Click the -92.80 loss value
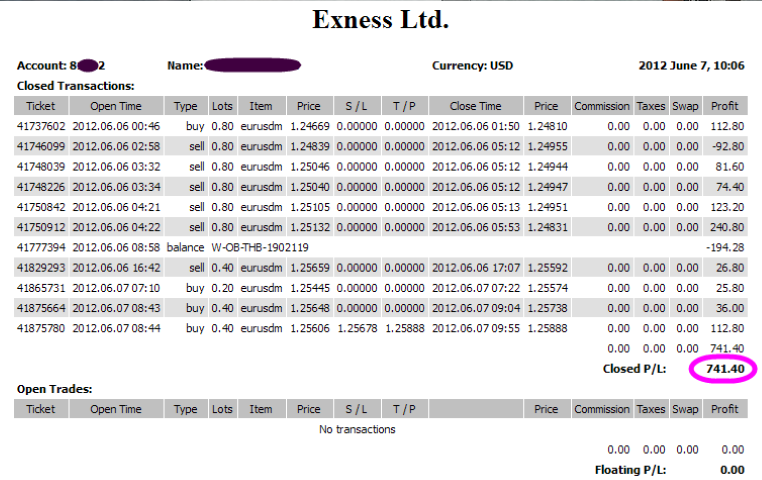 click(x=727, y=147)
